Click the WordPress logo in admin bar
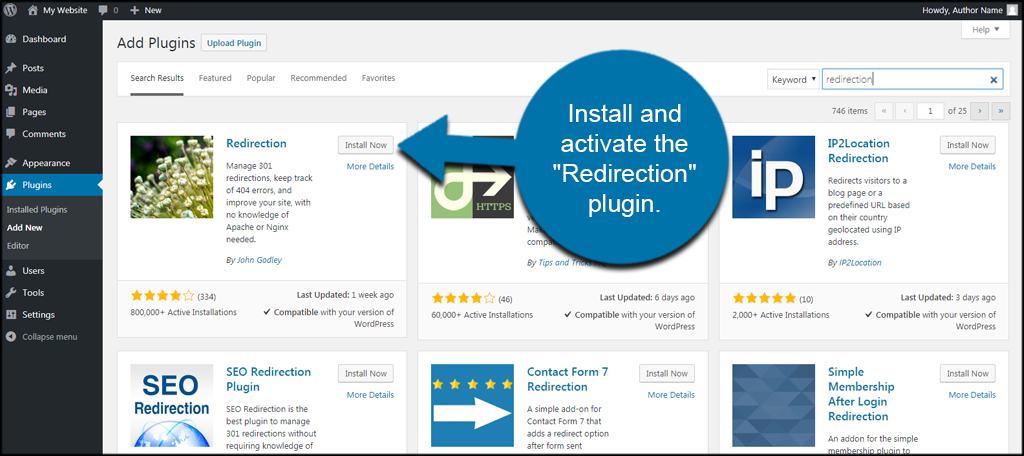 (10, 10)
